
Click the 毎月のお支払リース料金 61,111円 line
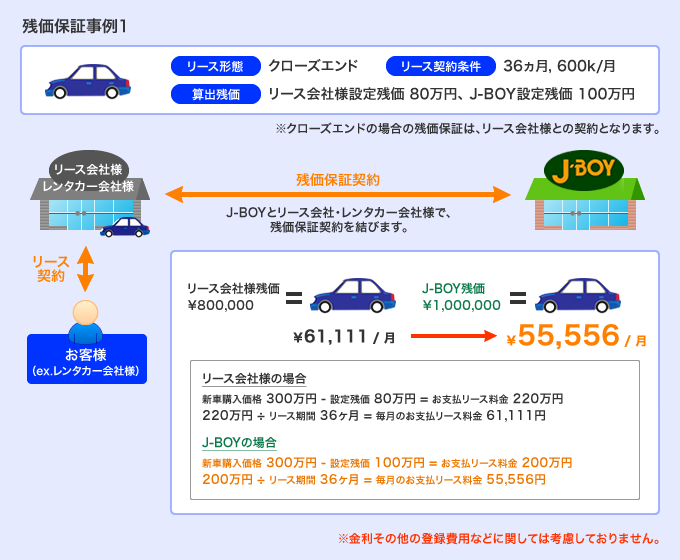click(374, 416)
